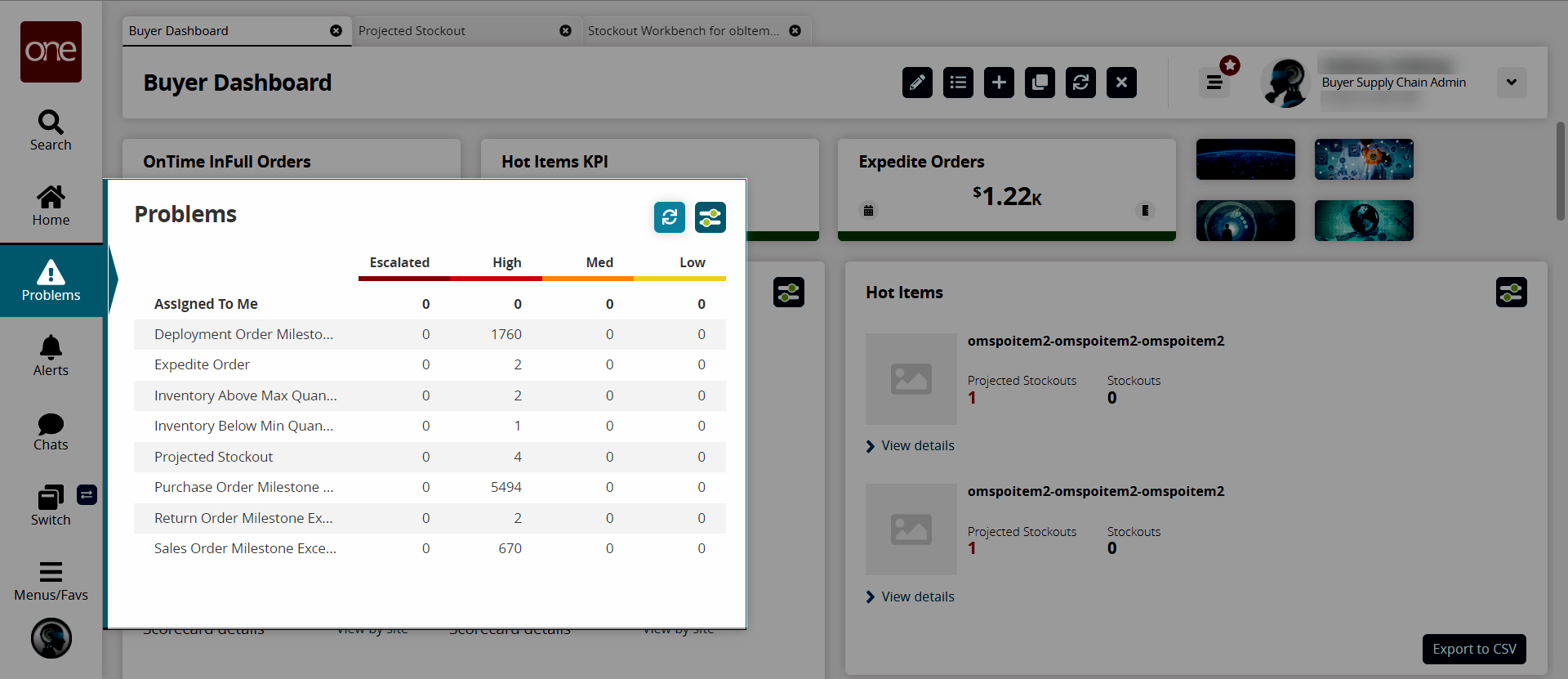1568x679 pixels.
Task: Open the green globe thumbnail
Action: tap(1364, 221)
